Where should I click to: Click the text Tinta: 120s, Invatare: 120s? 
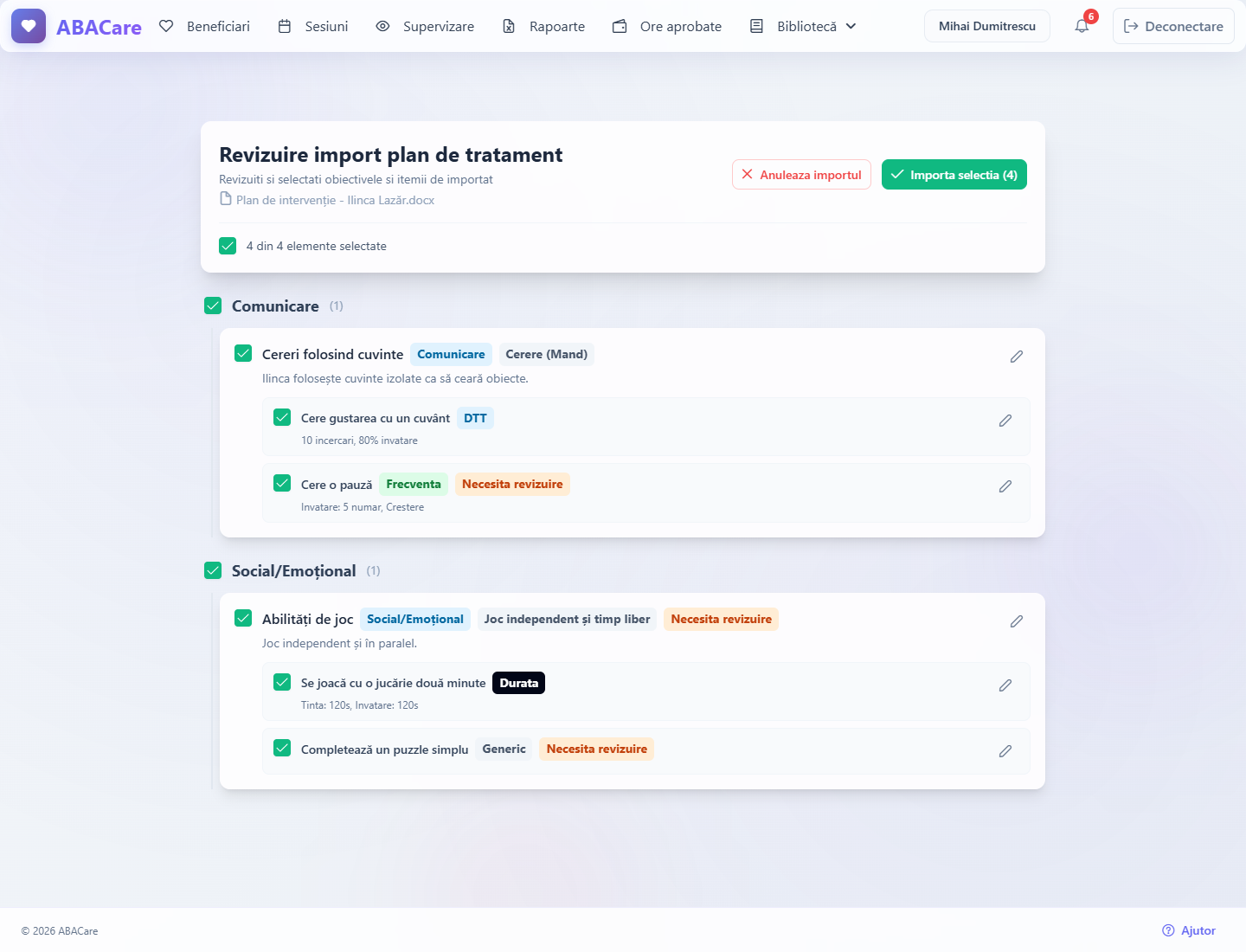360,705
